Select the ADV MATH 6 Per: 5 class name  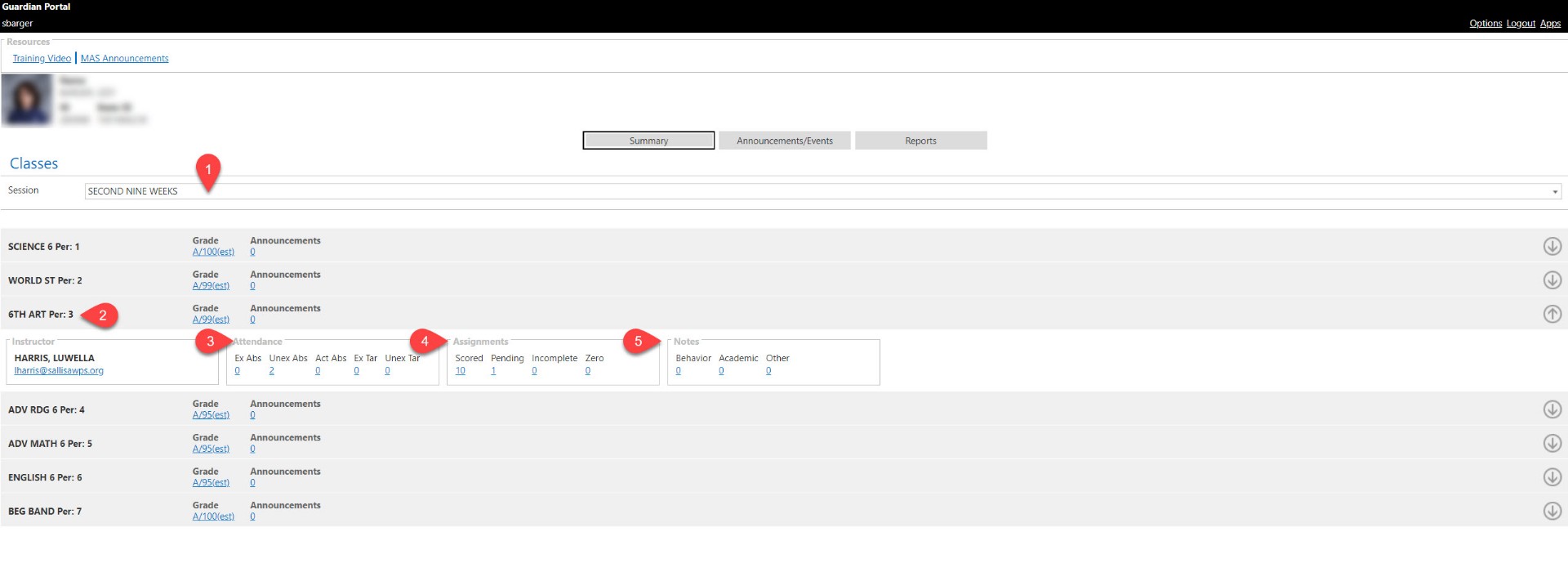50,444
